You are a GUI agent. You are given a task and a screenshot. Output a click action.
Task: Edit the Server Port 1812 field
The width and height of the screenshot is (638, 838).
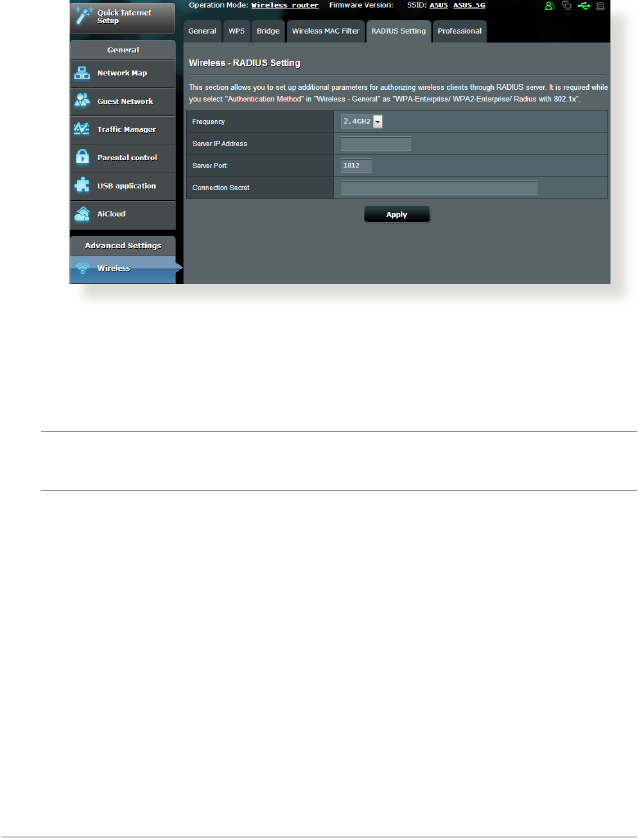coord(356,166)
